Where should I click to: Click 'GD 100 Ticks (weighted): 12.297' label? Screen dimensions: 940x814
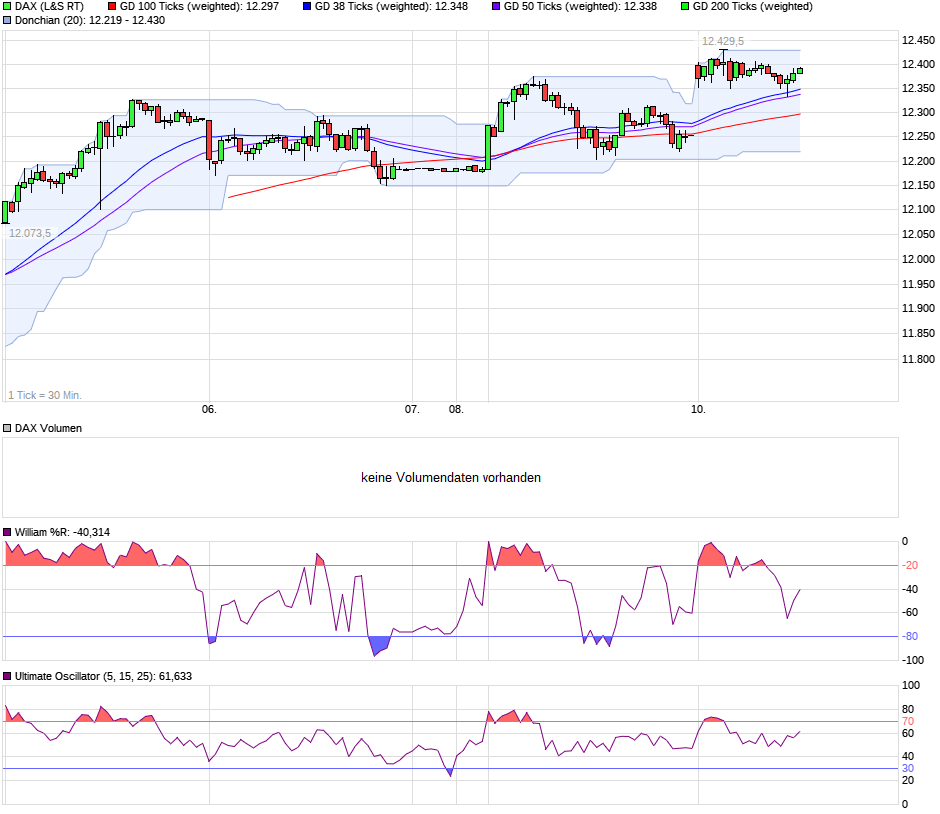pos(199,7)
